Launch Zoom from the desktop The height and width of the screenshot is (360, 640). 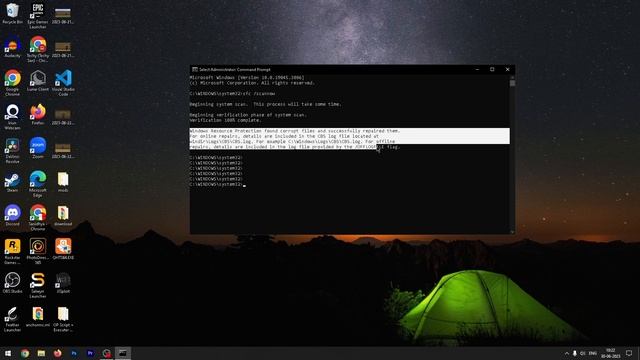pos(38,148)
